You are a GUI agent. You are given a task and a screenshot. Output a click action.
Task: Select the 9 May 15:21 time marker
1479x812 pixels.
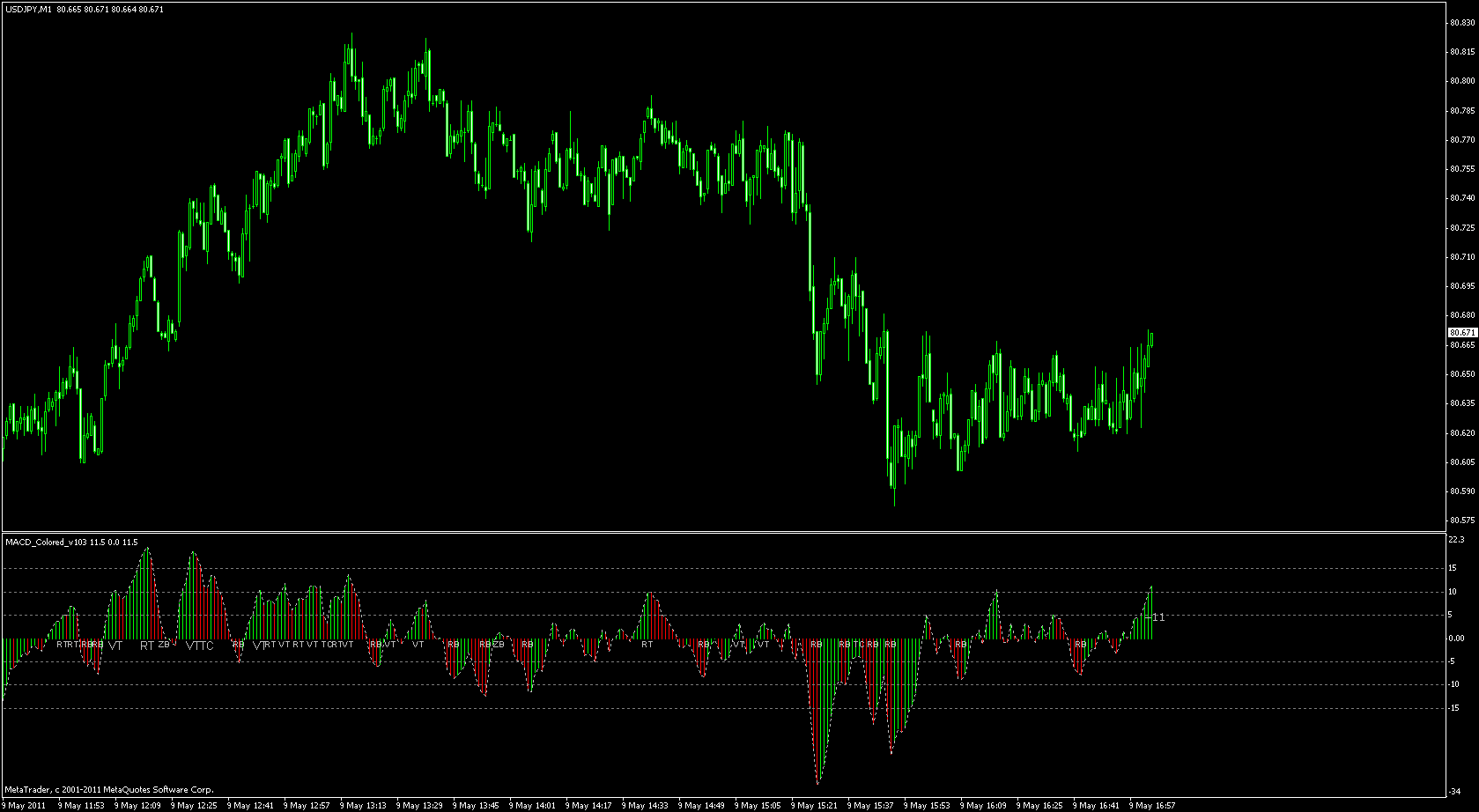click(x=814, y=805)
